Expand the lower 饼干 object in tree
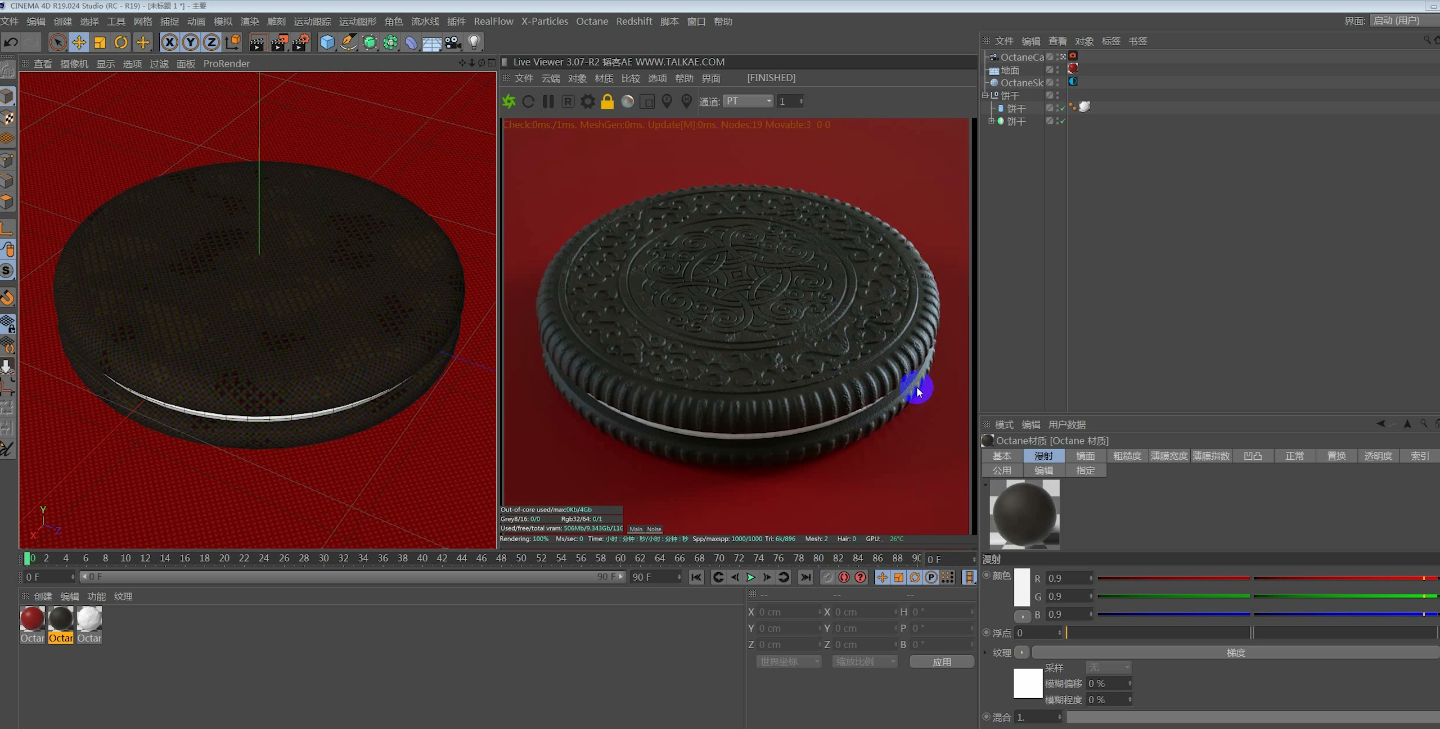The width and height of the screenshot is (1440, 729). 991,121
